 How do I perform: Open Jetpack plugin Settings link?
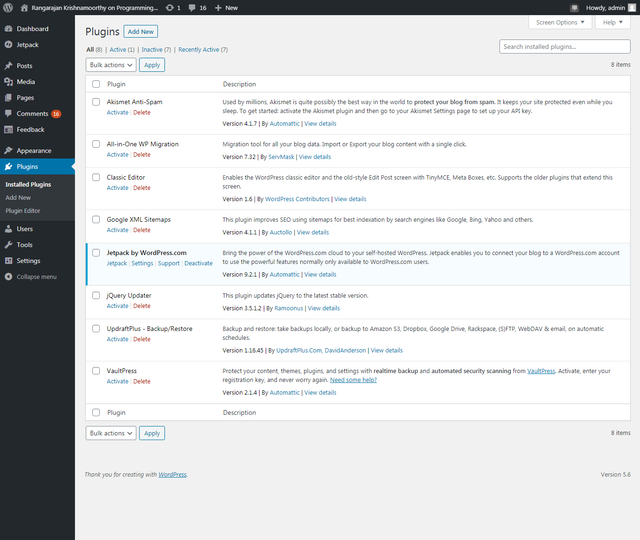pyautogui.click(x=142, y=263)
